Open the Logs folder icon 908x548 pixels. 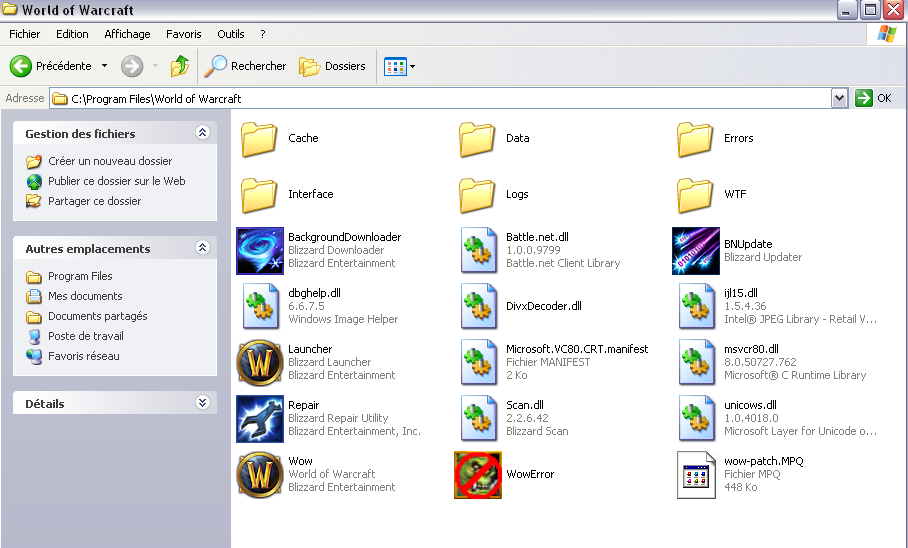[x=477, y=195]
